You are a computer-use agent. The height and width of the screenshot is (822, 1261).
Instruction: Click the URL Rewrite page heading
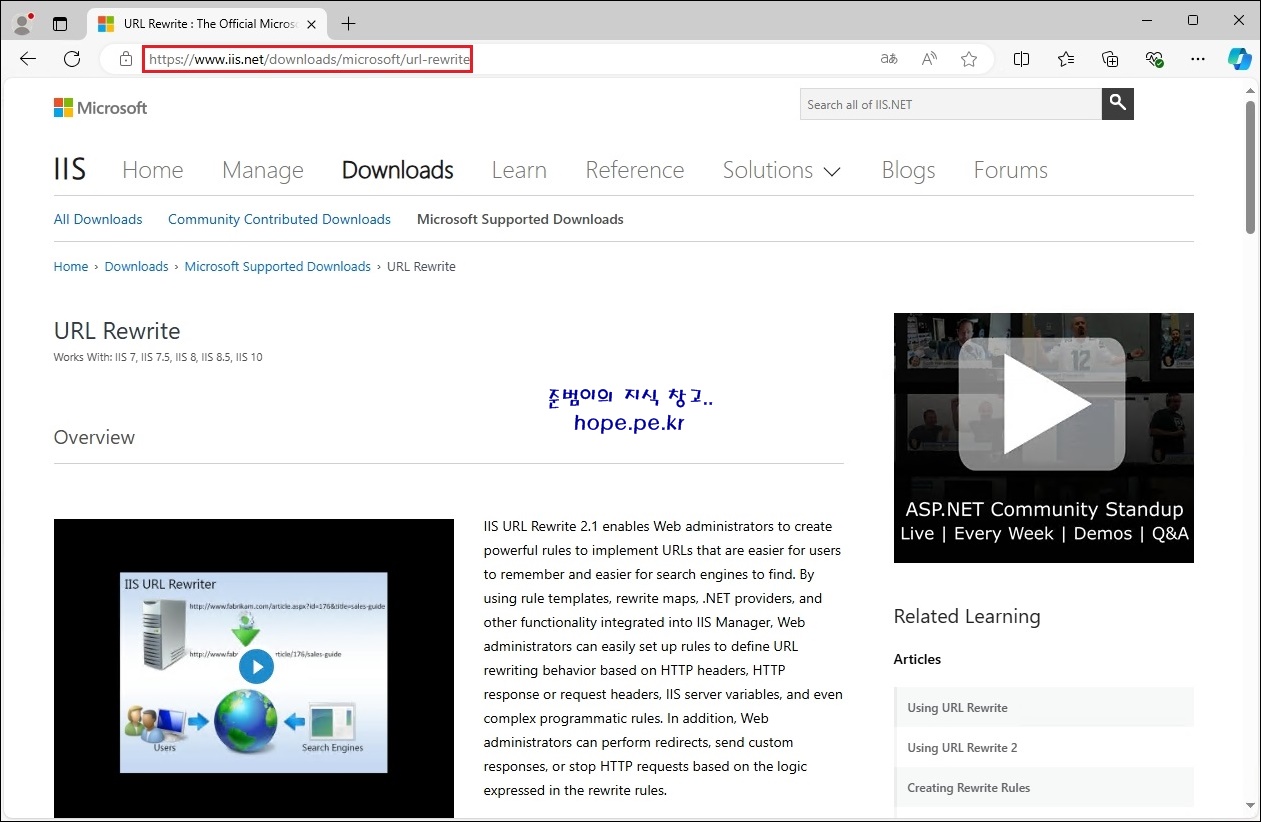pyautogui.click(x=117, y=331)
